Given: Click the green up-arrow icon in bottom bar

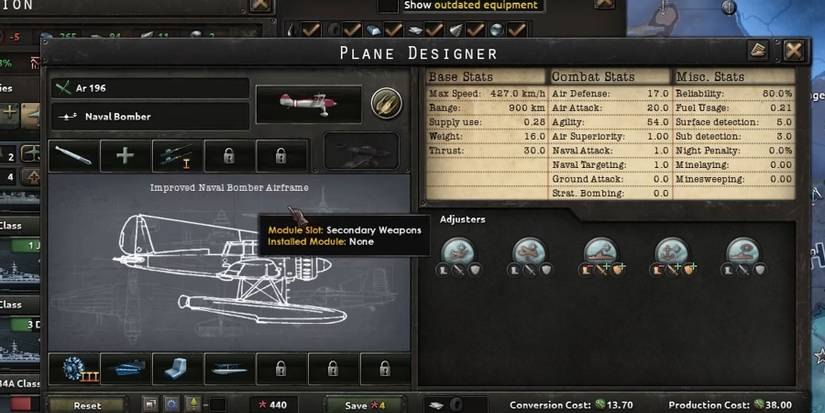Looking at the screenshot, I should pyautogui.click(x=193, y=405).
